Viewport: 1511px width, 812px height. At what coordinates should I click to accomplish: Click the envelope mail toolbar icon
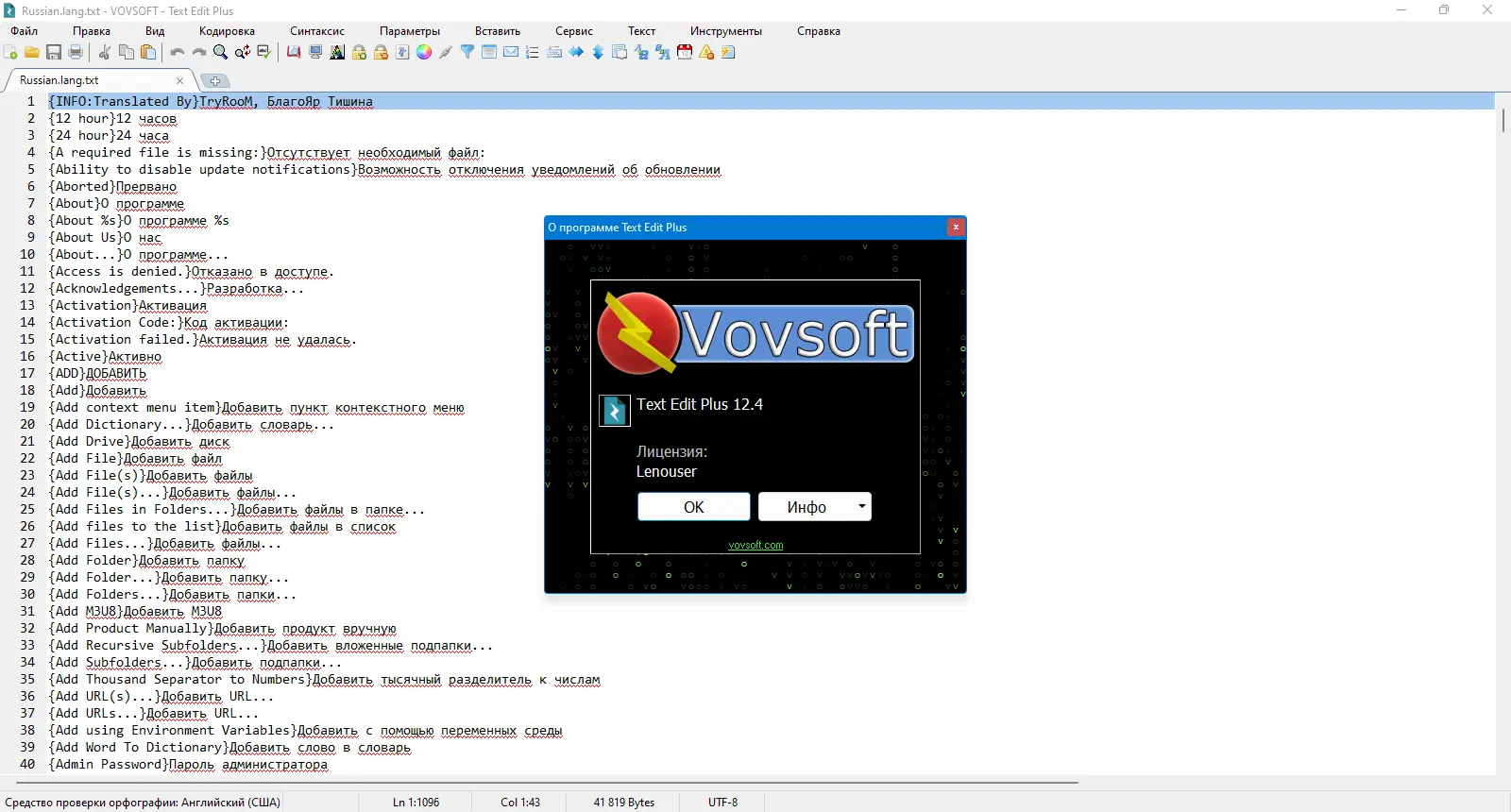(511, 53)
